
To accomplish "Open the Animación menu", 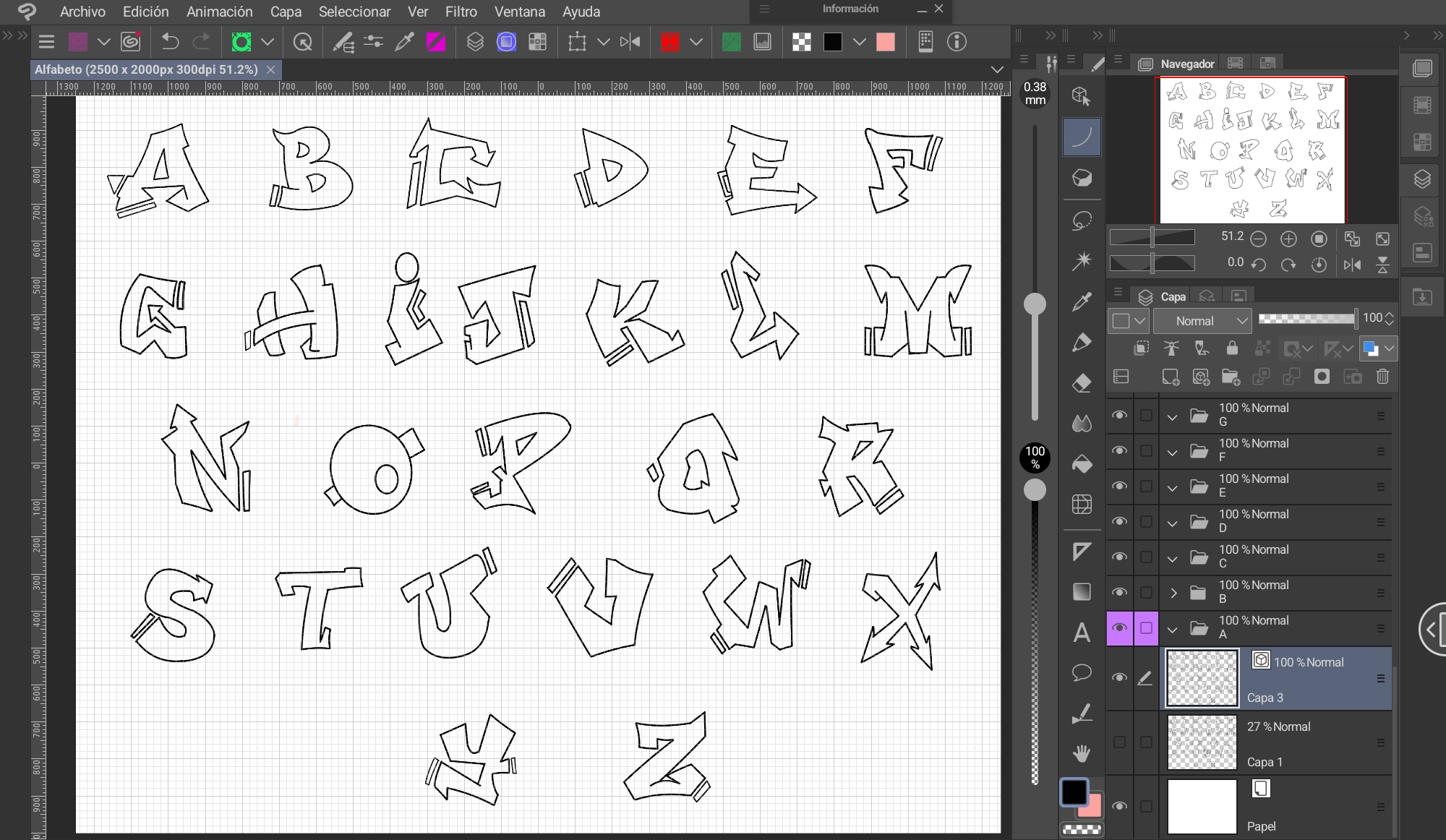I will (x=219, y=12).
